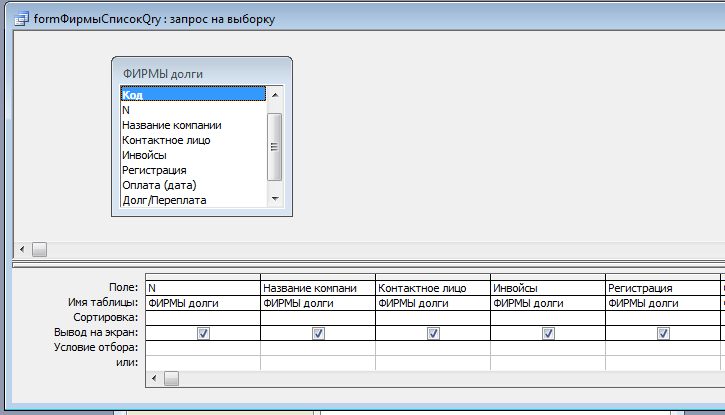725x415 pixels.
Task: Click the field list scroll down arrow
Action: 275,200
